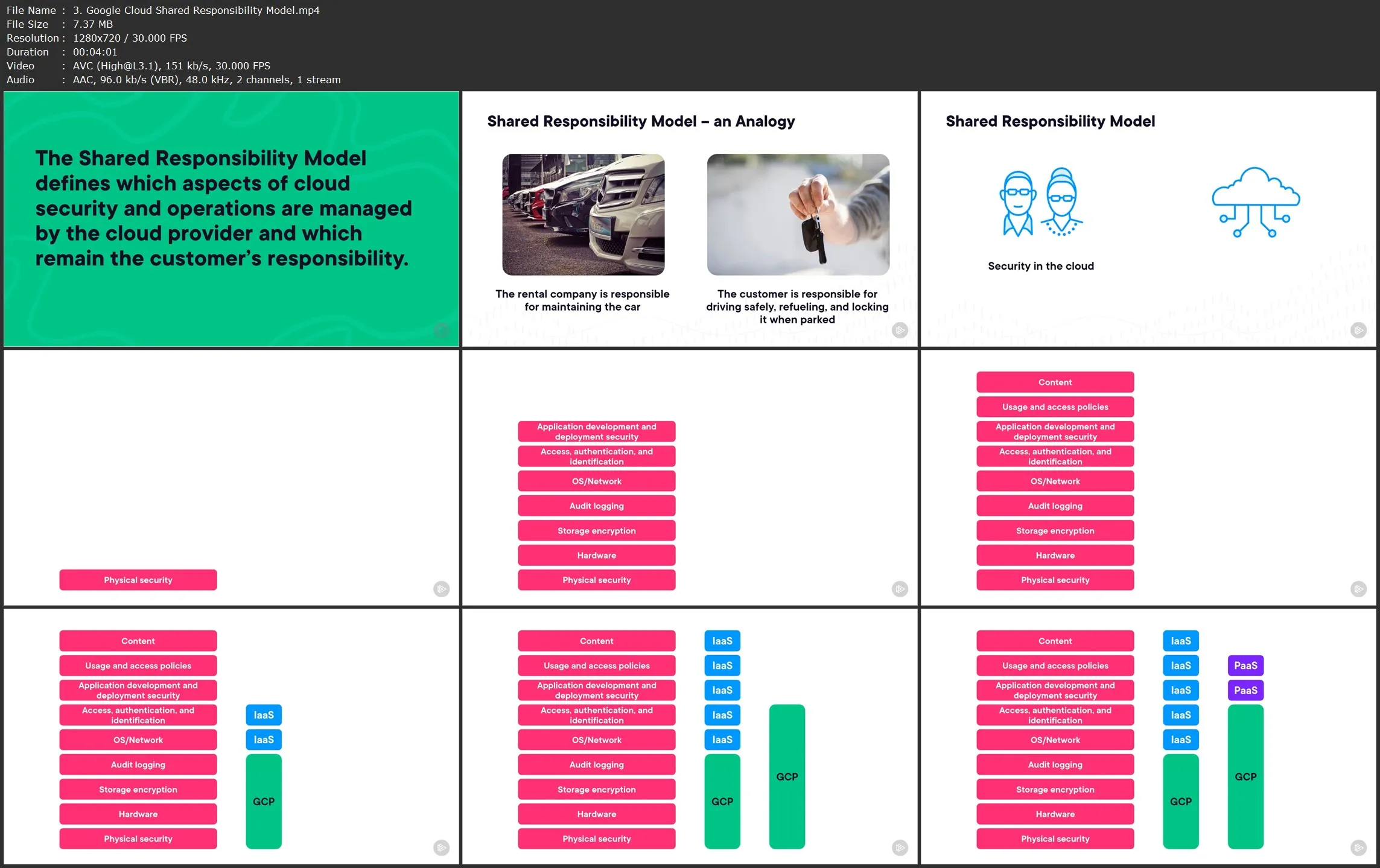1380x868 pixels.
Task: Click the IaaS box beside Content in the PaaS thumbnail
Action: click(1181, 641)
